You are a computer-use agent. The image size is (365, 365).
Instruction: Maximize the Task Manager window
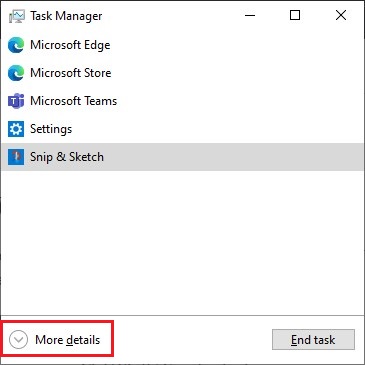295,15
